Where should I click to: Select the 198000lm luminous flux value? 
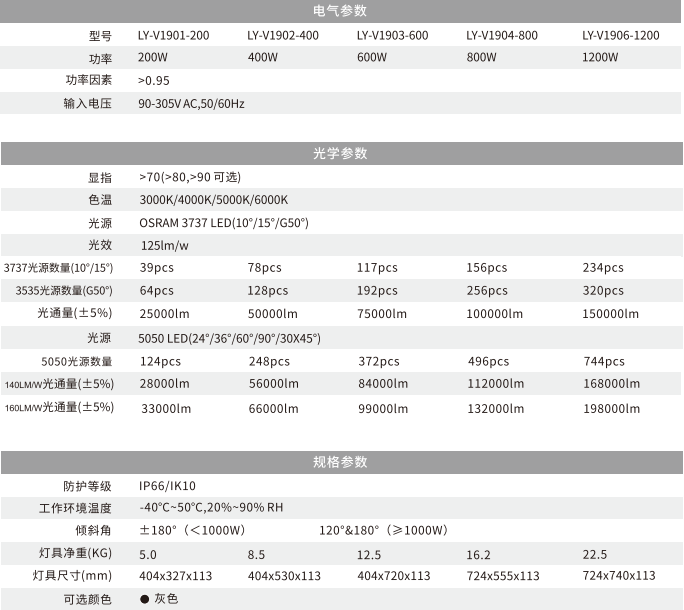click(x=611, y=408)
